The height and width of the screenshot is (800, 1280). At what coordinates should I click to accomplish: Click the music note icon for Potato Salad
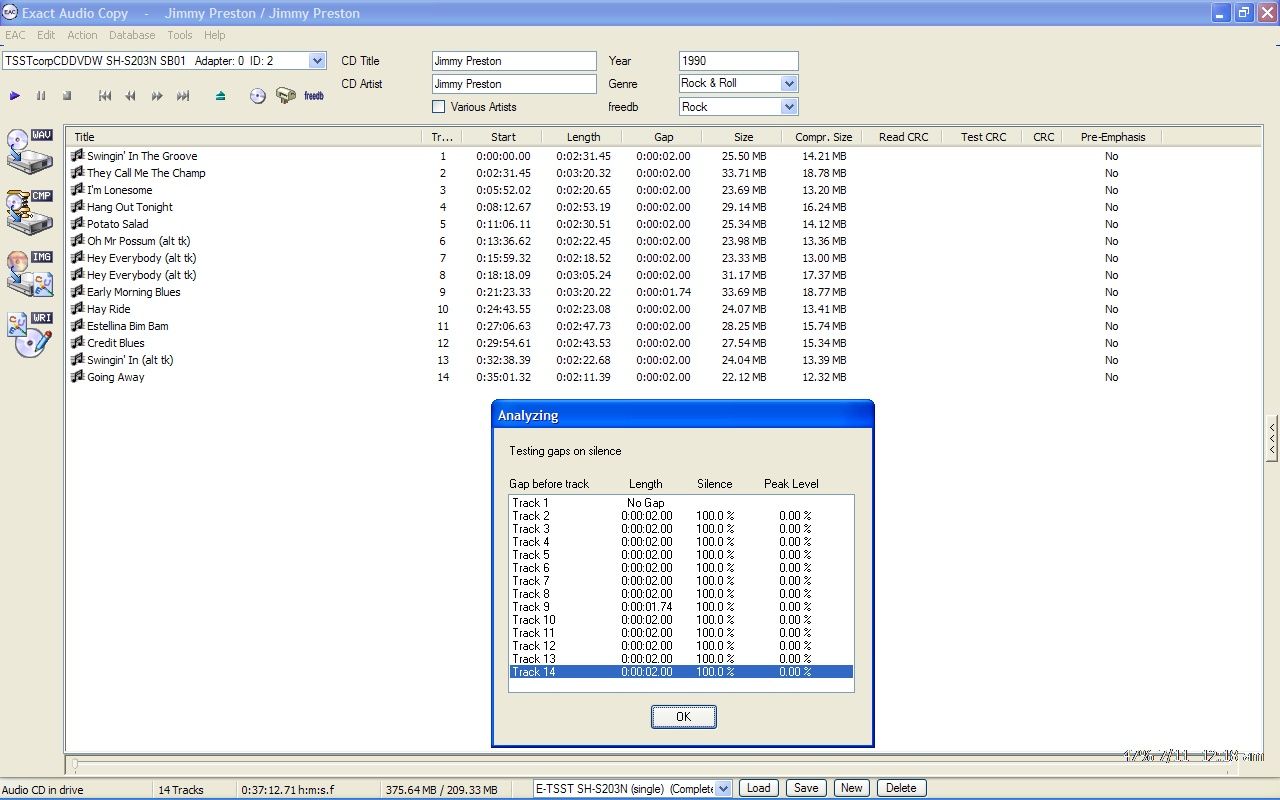77,224
